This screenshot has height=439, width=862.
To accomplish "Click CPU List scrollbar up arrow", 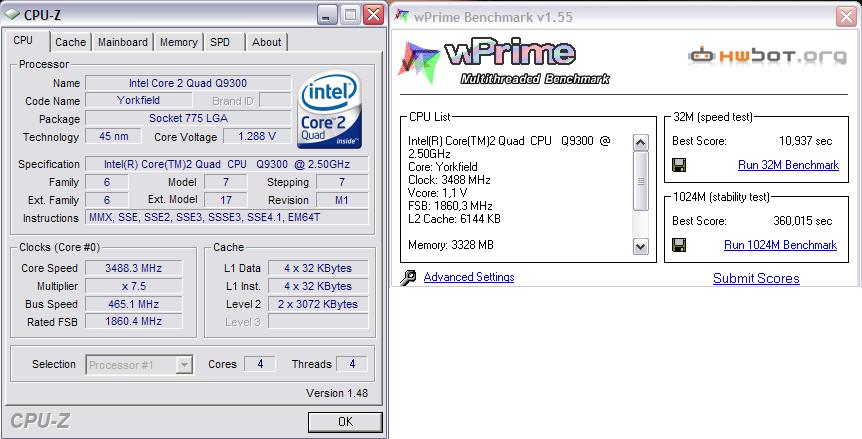I will (640, 143).
